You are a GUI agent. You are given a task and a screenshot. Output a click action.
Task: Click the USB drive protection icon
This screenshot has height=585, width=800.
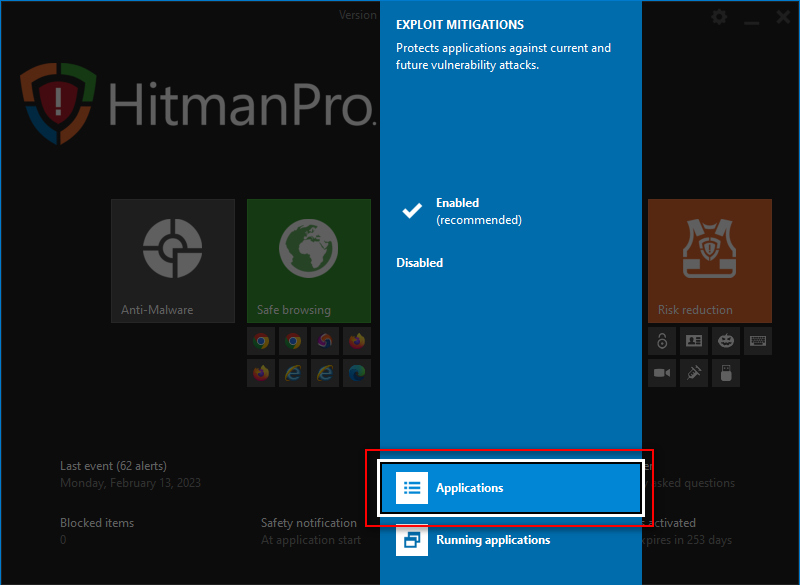click(x=726, y=373)
